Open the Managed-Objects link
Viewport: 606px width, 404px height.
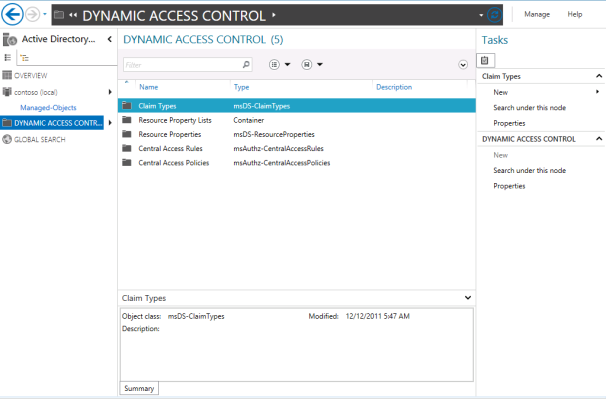(x=48, y=107)
